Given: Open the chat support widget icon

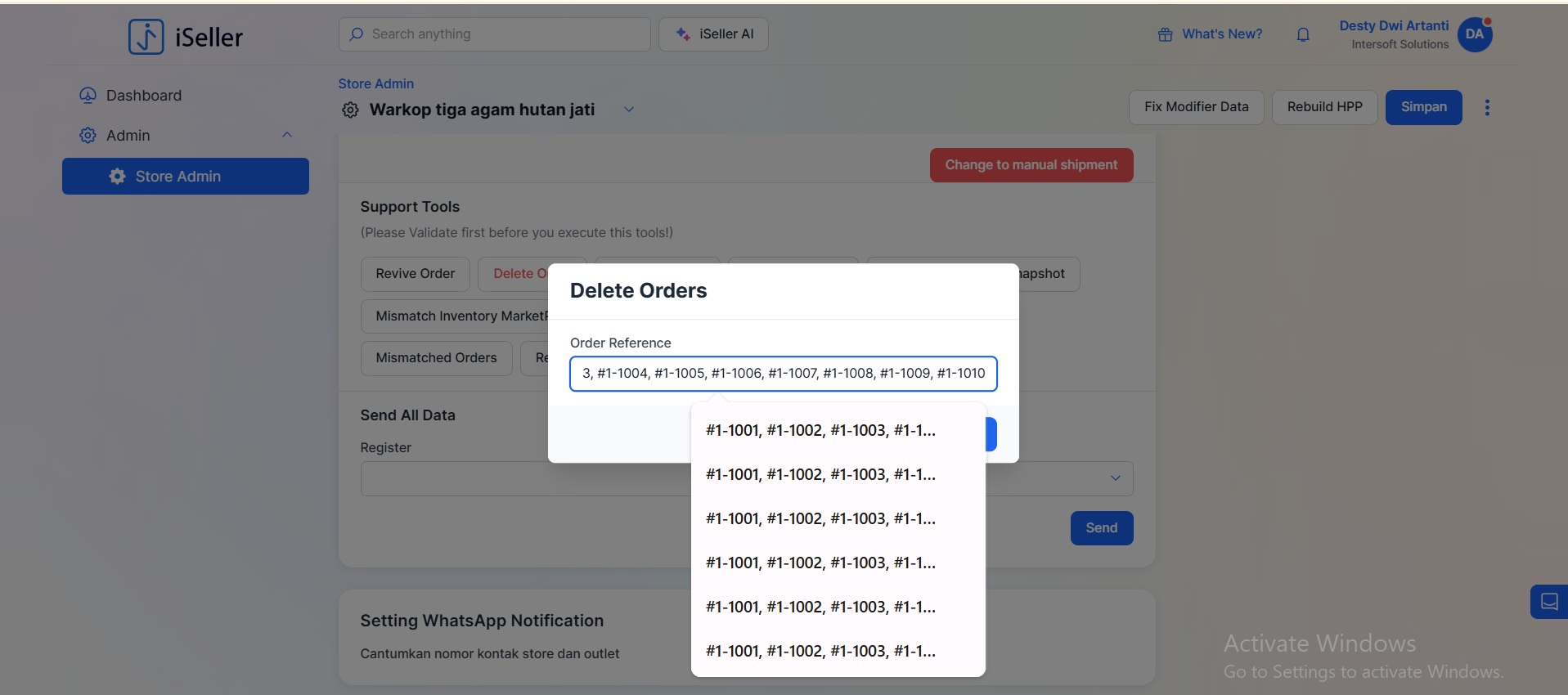Looking at the screenshot, I should coord(1548,602).
